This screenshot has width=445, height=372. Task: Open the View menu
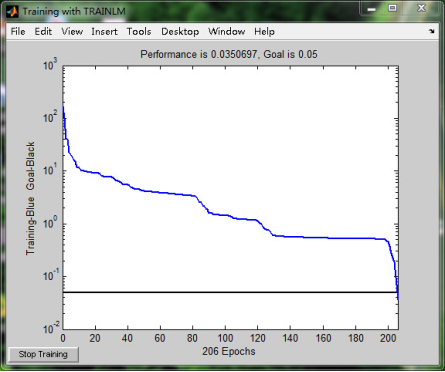72,32
